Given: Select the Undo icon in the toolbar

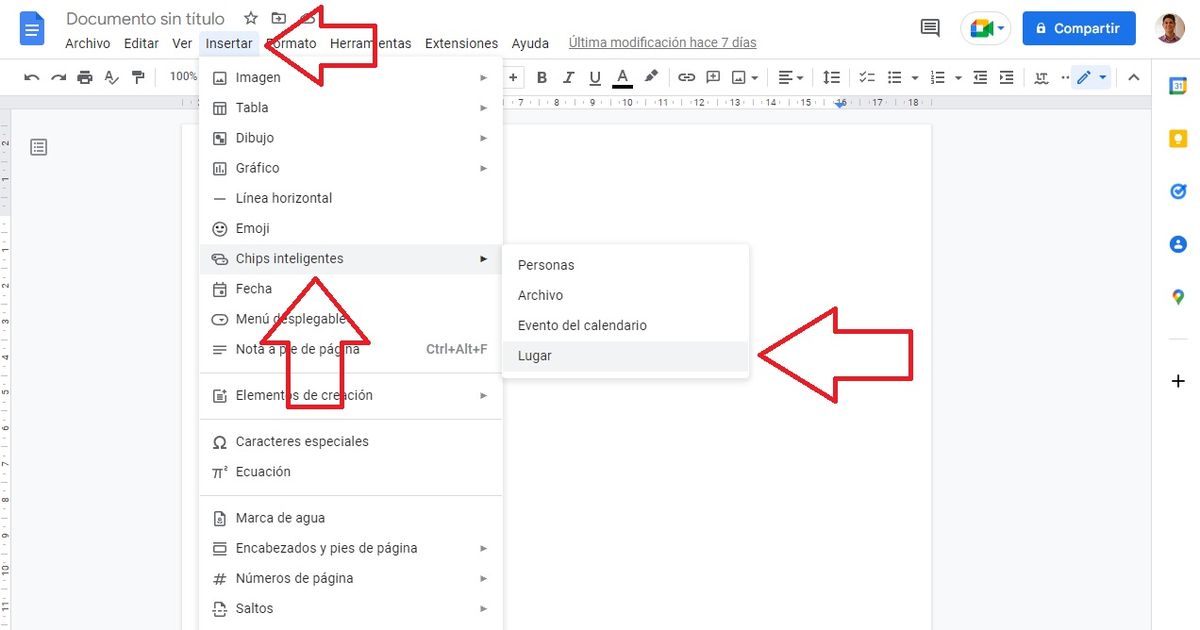Looking at the screenshot, I should (33, 77).
